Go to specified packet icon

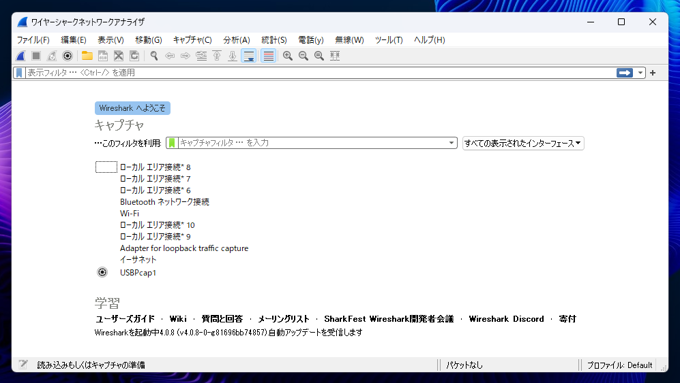click(201, 56)
